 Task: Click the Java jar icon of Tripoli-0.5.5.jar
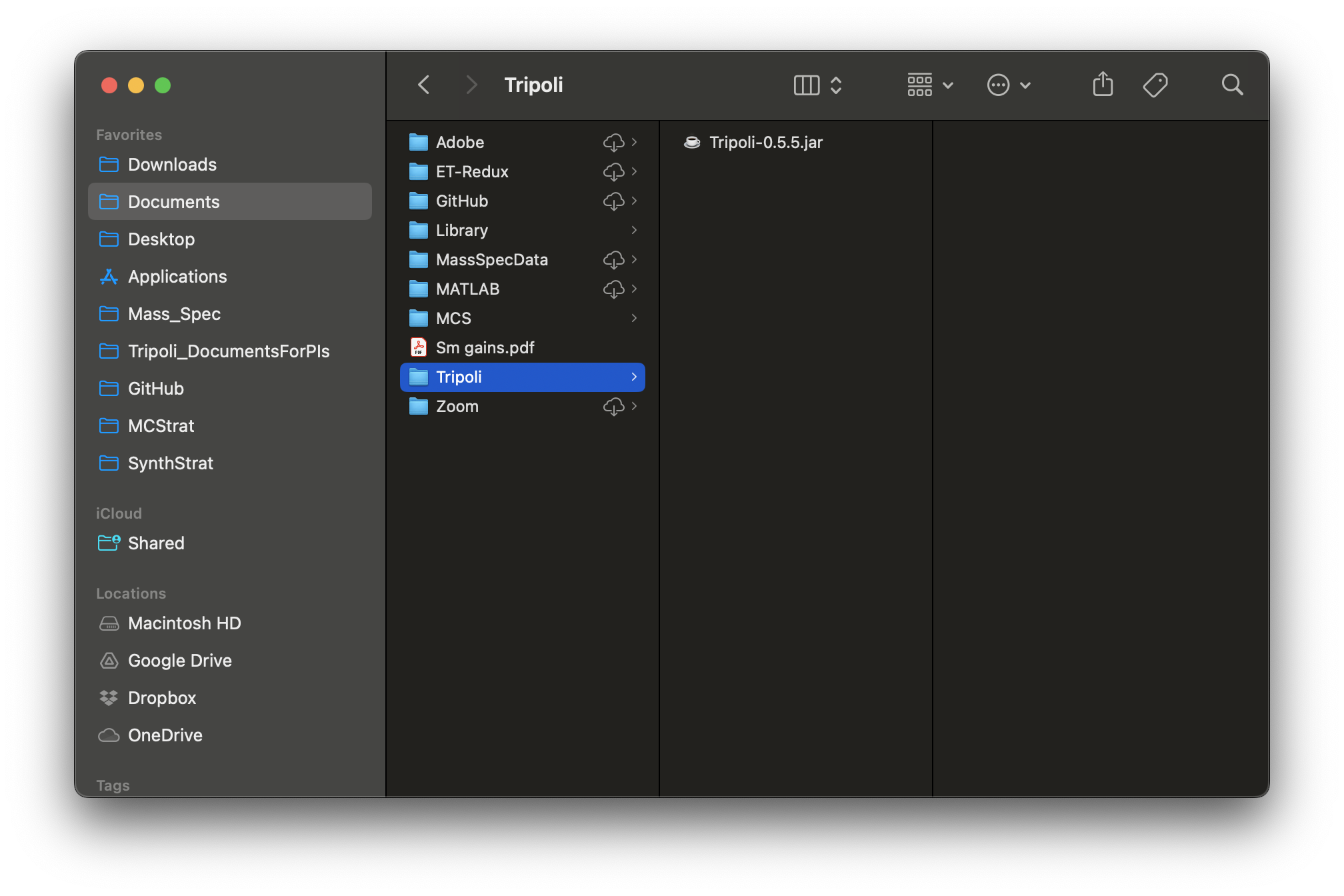(692, 142)
